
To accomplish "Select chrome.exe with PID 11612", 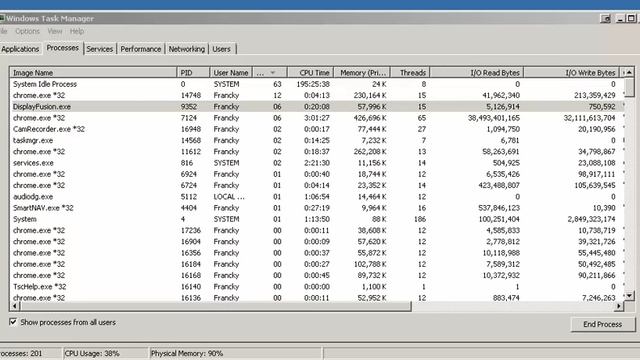I will pos(317,151).
